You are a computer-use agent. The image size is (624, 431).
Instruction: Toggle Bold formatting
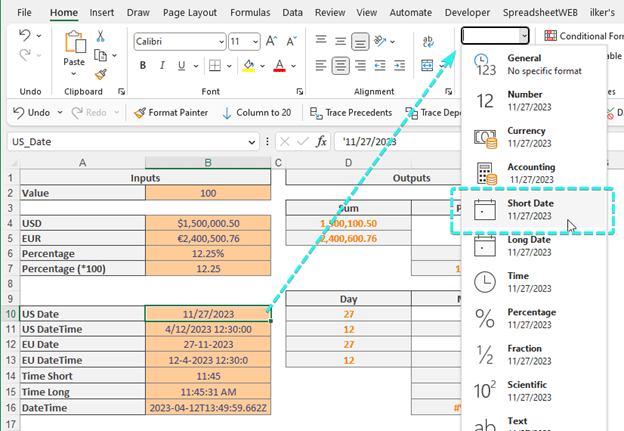[x=143, y=65]
